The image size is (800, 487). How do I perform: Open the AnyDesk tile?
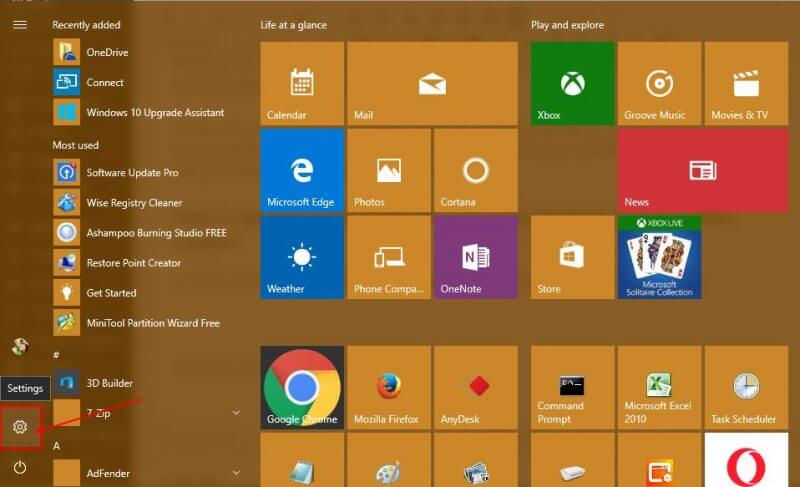click(476, 388)
